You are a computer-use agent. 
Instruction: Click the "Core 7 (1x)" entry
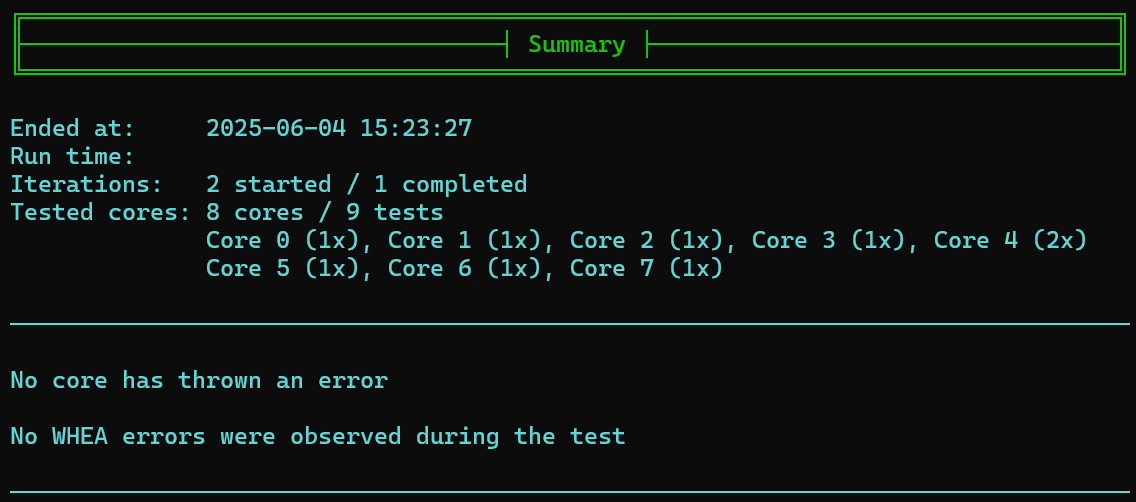coord(646,269)
